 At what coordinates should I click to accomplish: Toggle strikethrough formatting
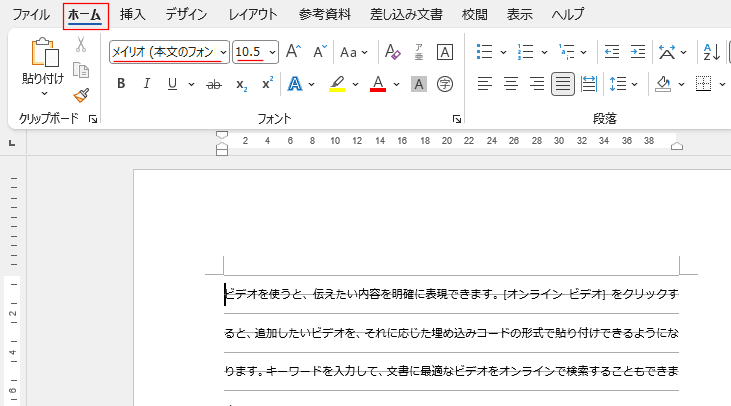(x=214, y=84)
